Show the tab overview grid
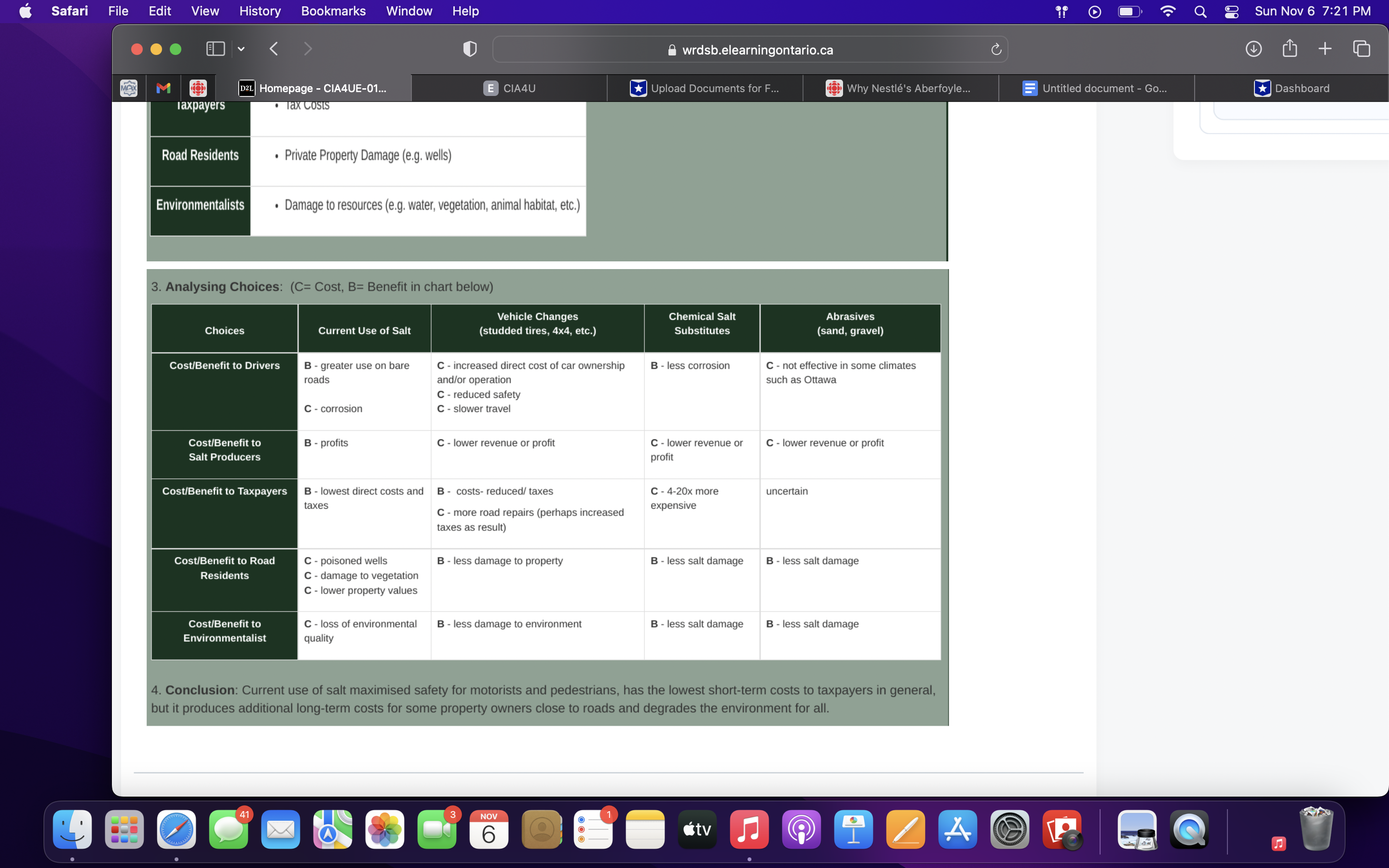Screen dimensions: 1389x868 [1362, 49]
